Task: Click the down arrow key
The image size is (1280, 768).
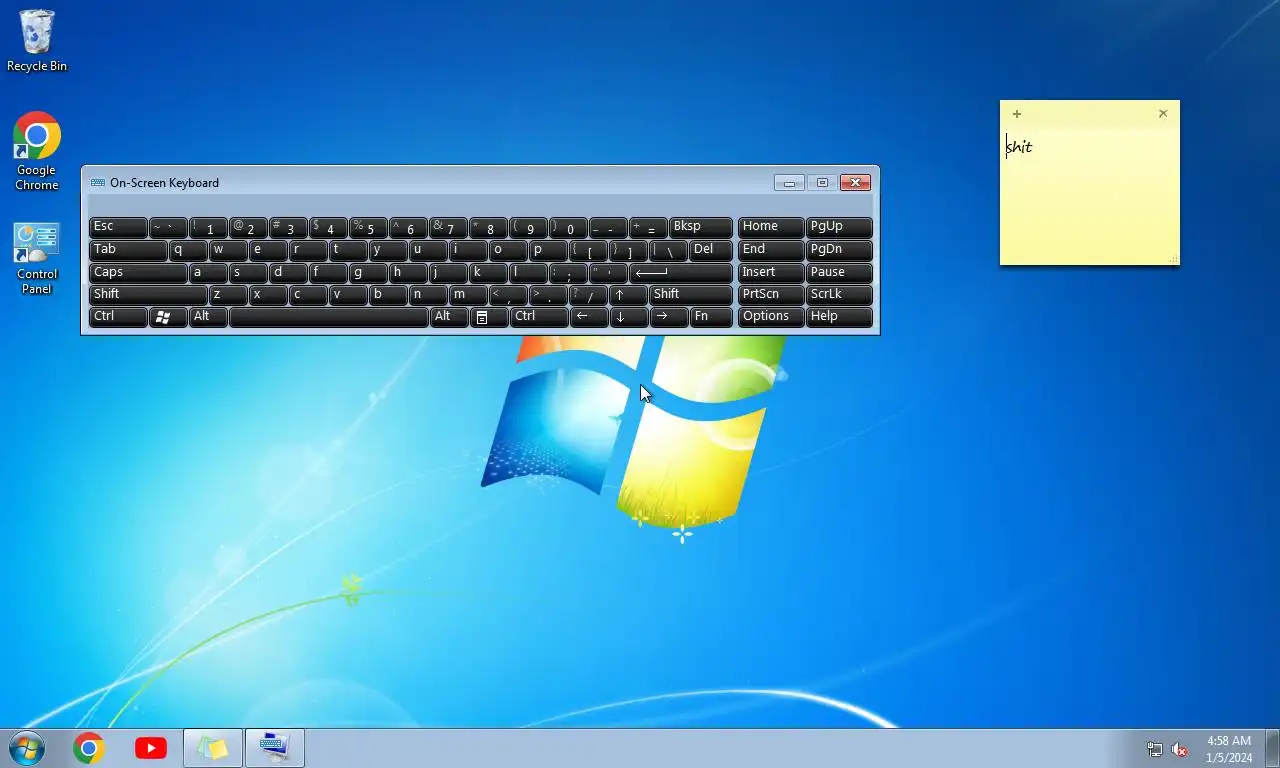Action: point(629,317)
